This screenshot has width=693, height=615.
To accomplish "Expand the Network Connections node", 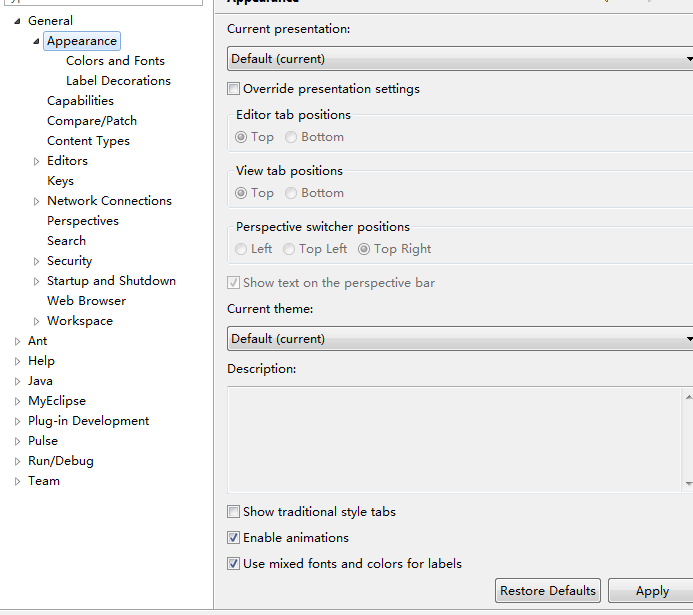I will [x=37, y=201].
